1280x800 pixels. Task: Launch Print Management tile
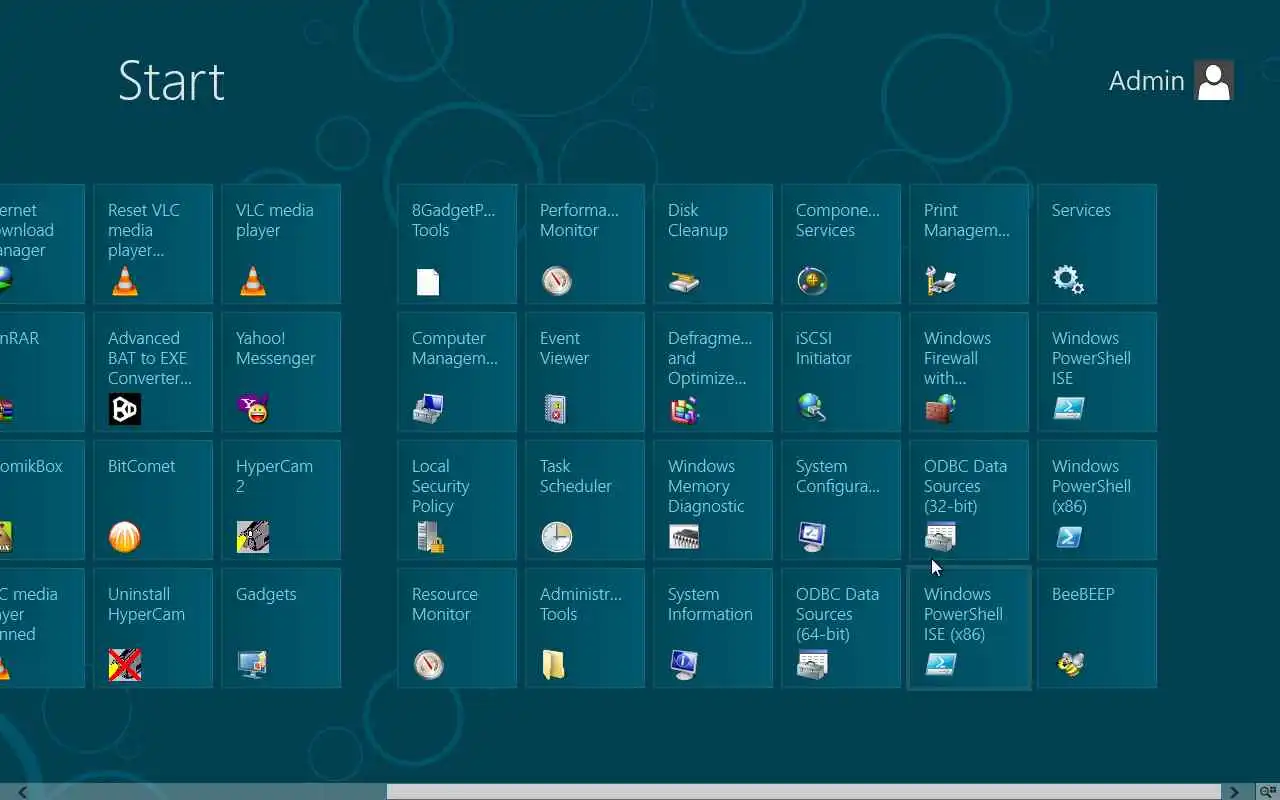point(969,244)
